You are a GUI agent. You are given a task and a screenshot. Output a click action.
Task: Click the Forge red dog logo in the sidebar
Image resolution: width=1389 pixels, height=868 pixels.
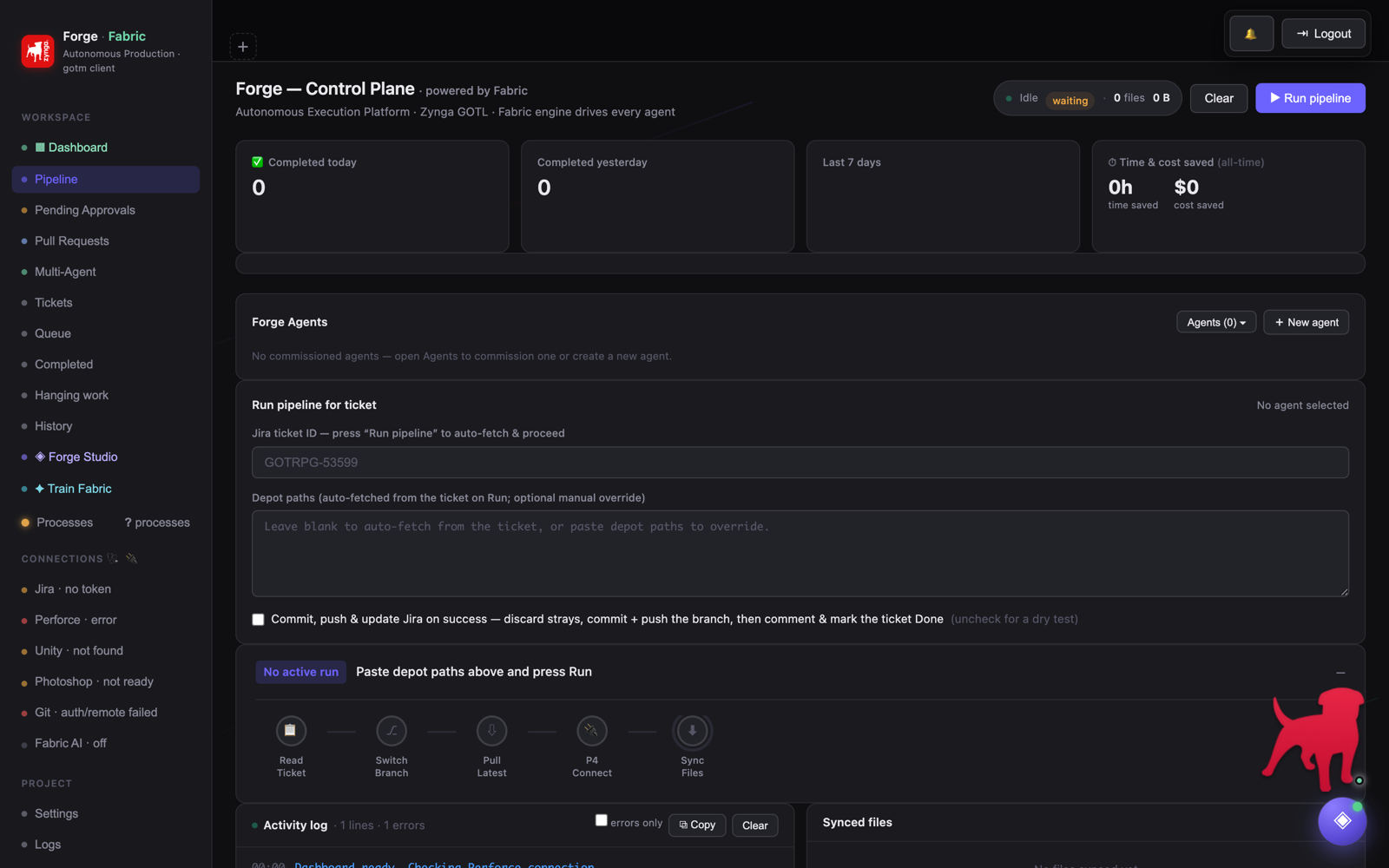37,51
